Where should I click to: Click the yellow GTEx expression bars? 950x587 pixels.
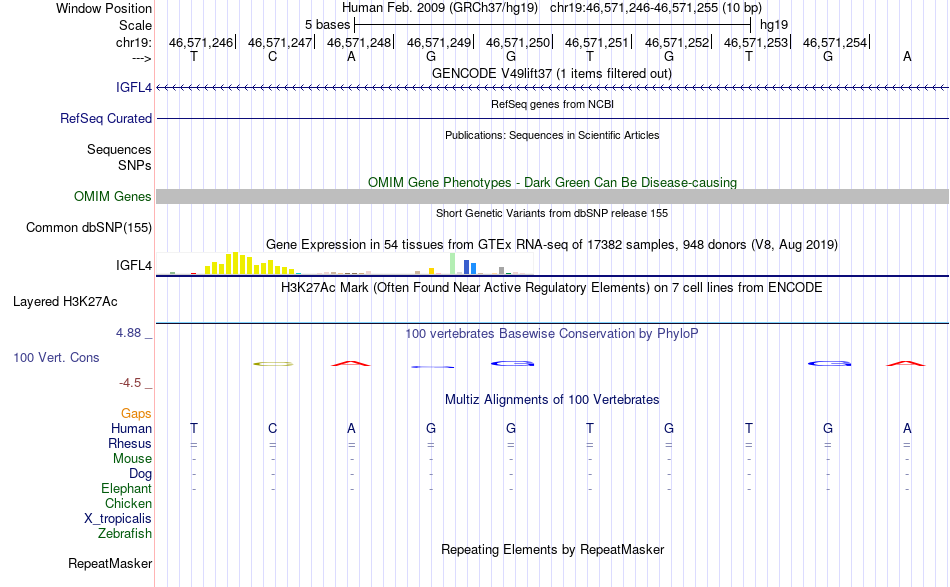point(249,264)
